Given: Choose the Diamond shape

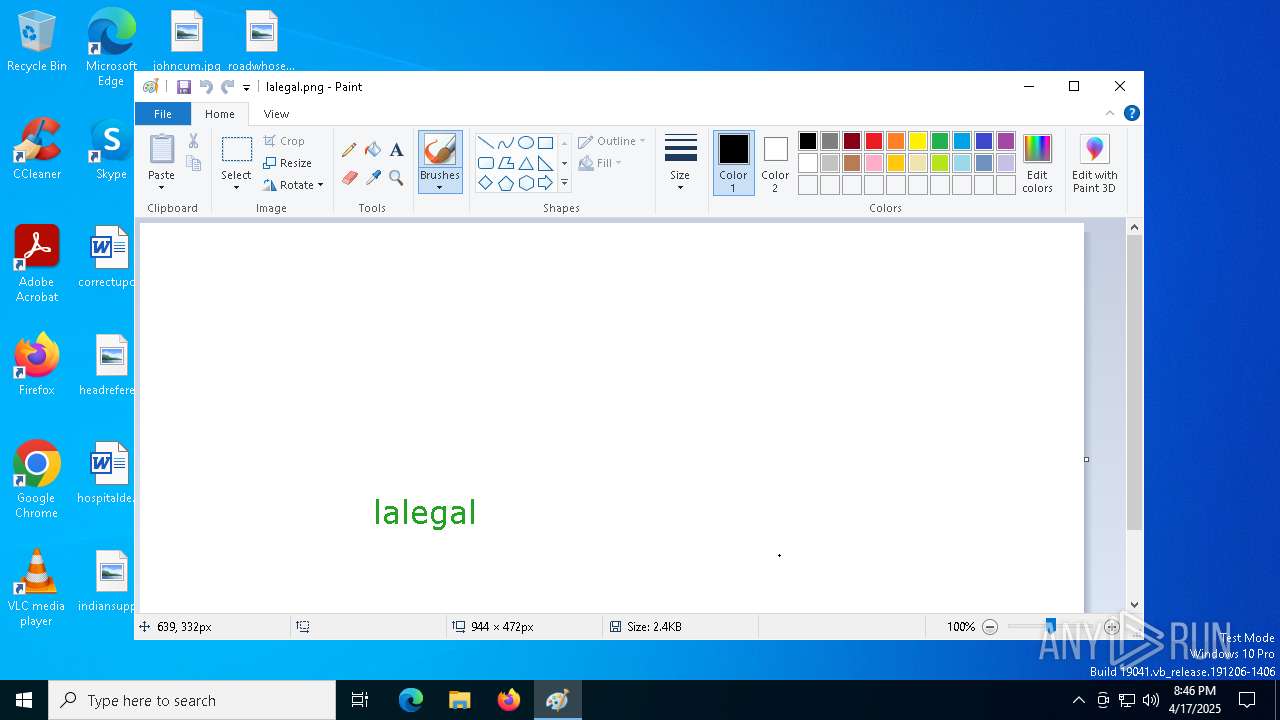Looking at the screenshot, I should [x=485, y=183].
